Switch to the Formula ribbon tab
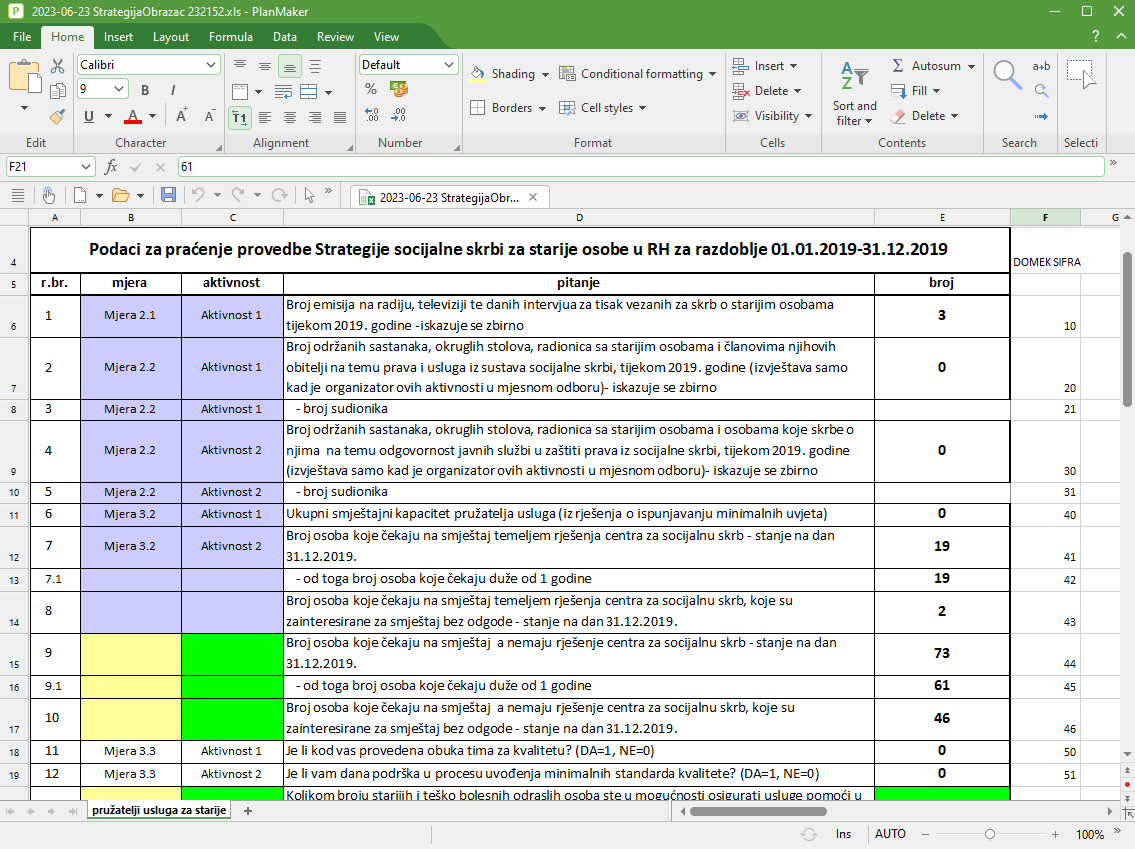The image size is (1135, 849). [230, 37]
